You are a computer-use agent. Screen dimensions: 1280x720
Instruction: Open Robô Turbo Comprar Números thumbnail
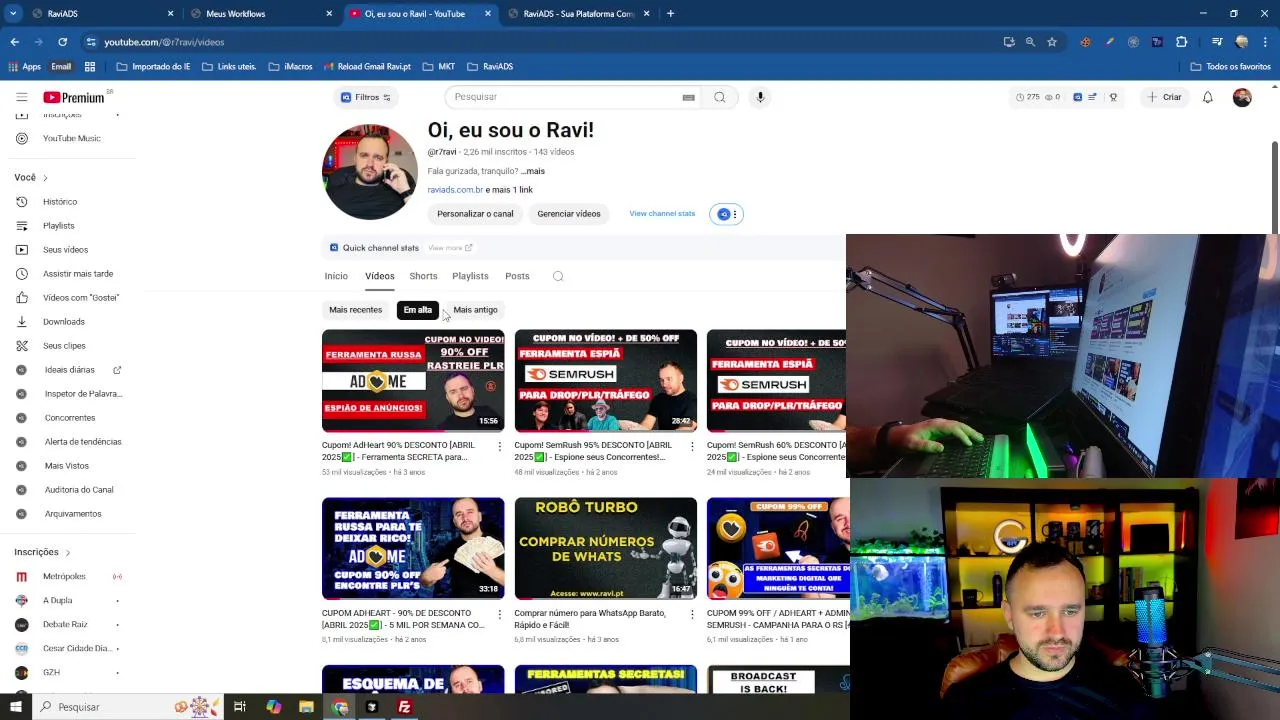pos(605,548)
